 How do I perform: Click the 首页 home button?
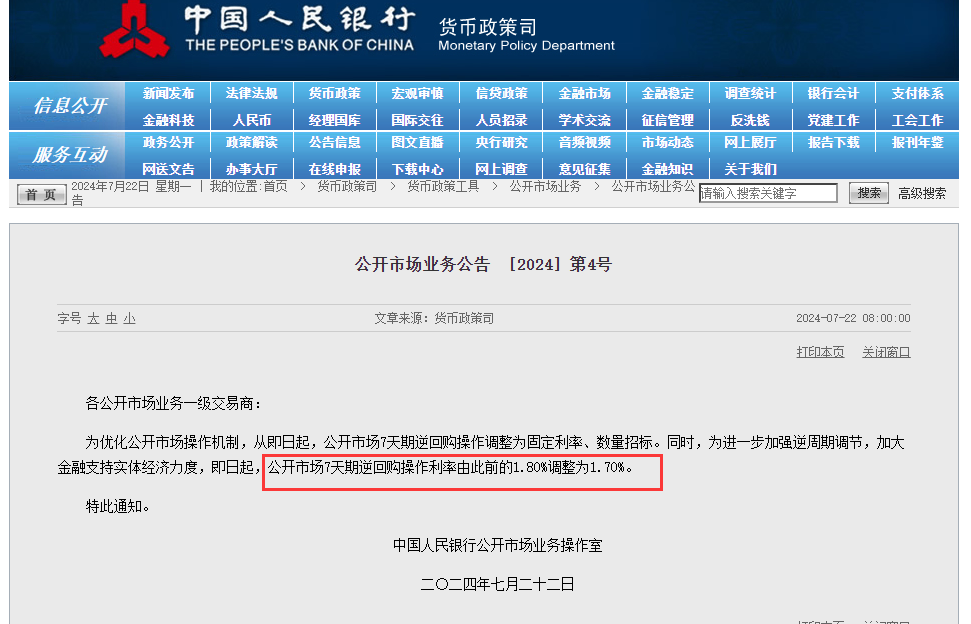pyautogui.click(x=41, y=194)
